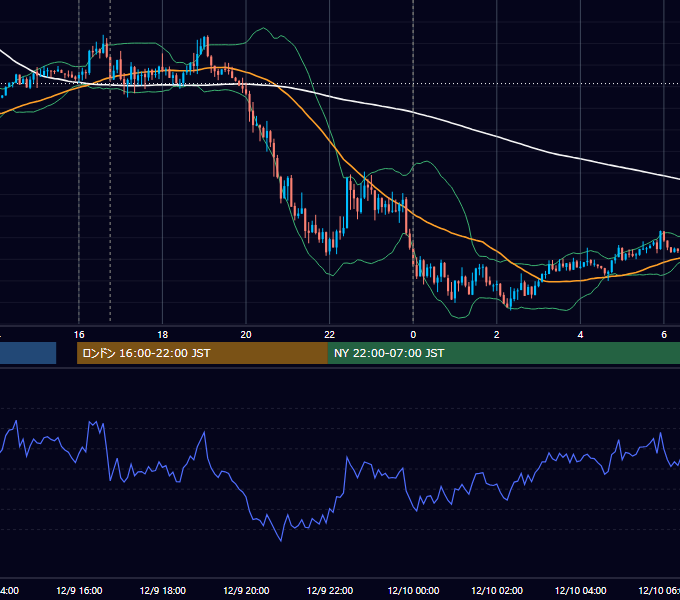Click the "2" hour label on the price chart axis
This screenshot has height=600, width=680.
497,335
